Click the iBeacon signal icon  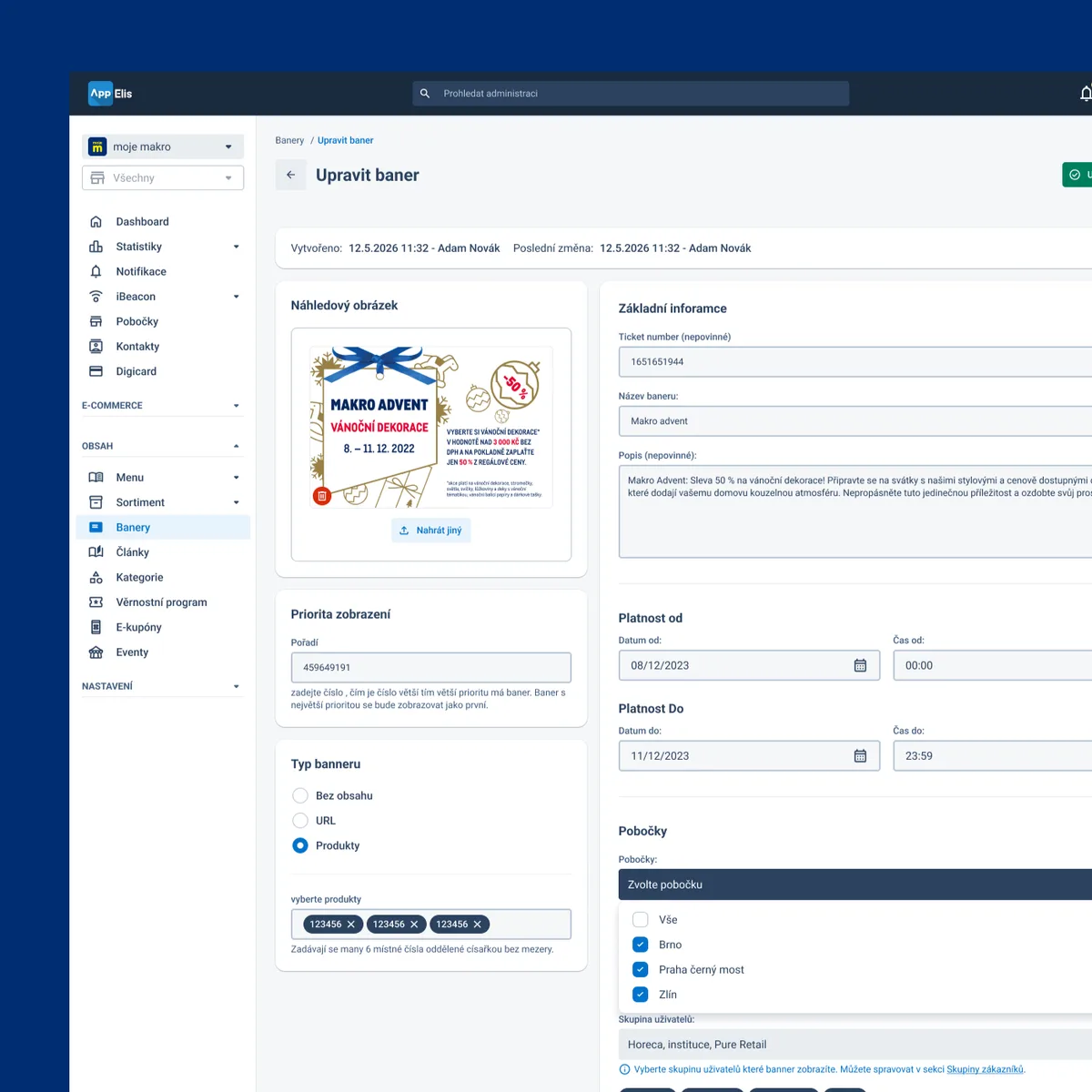click(96, 297)
